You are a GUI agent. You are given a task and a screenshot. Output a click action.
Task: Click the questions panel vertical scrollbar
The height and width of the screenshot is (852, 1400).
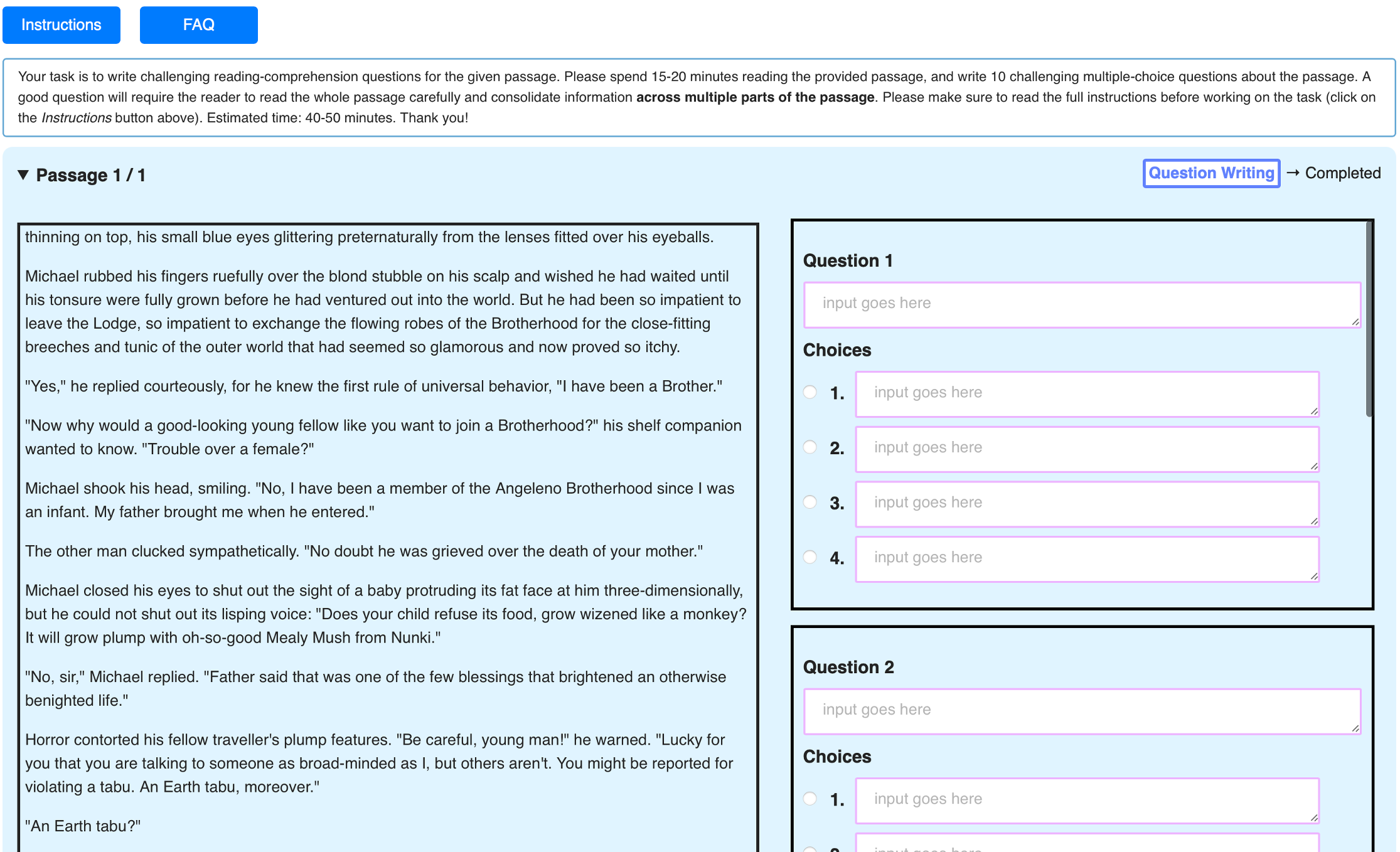[1369, 320]
